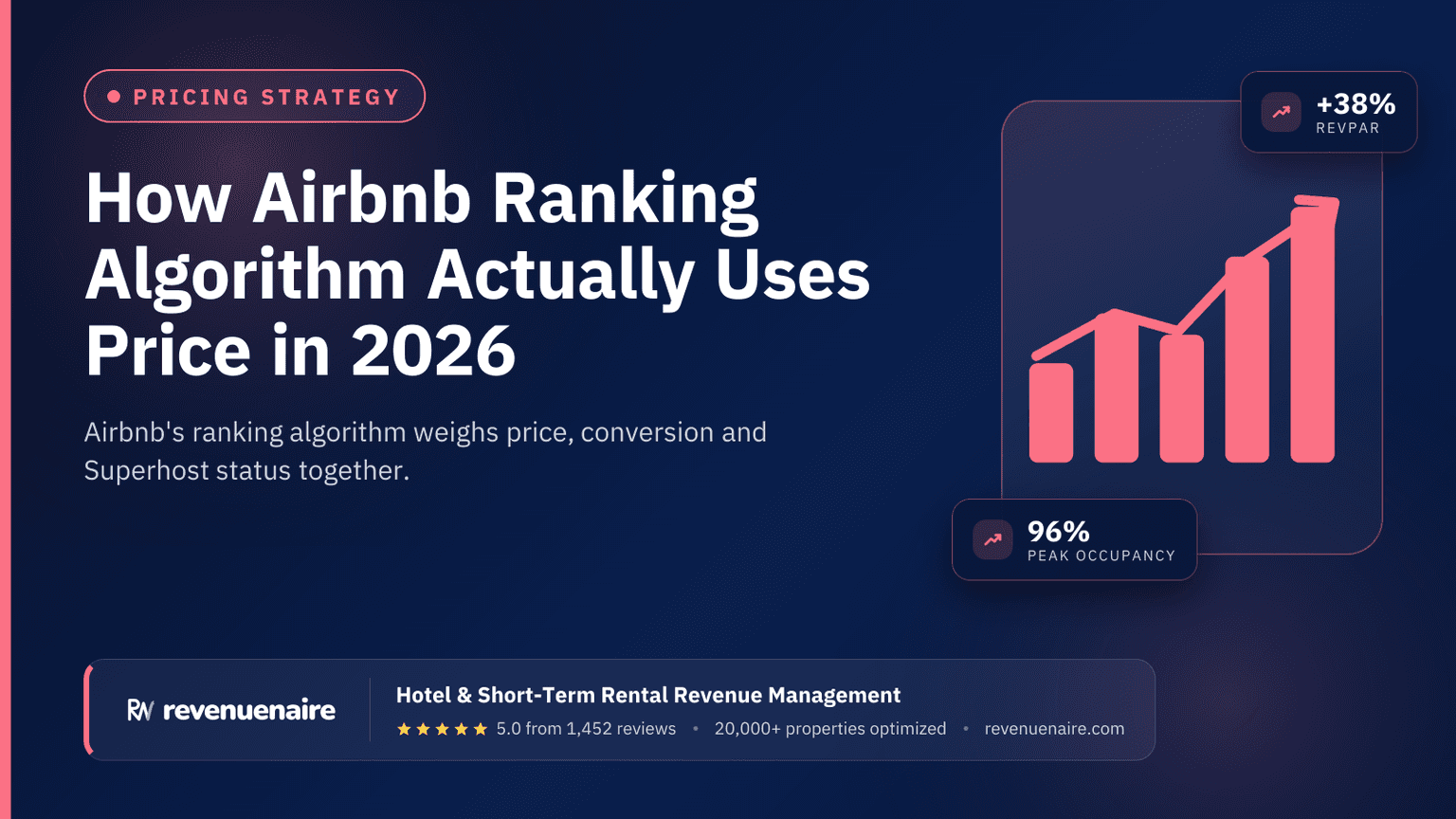
Task: Click the pink dot in the Pricing Strategy badge
Action: 114,97
